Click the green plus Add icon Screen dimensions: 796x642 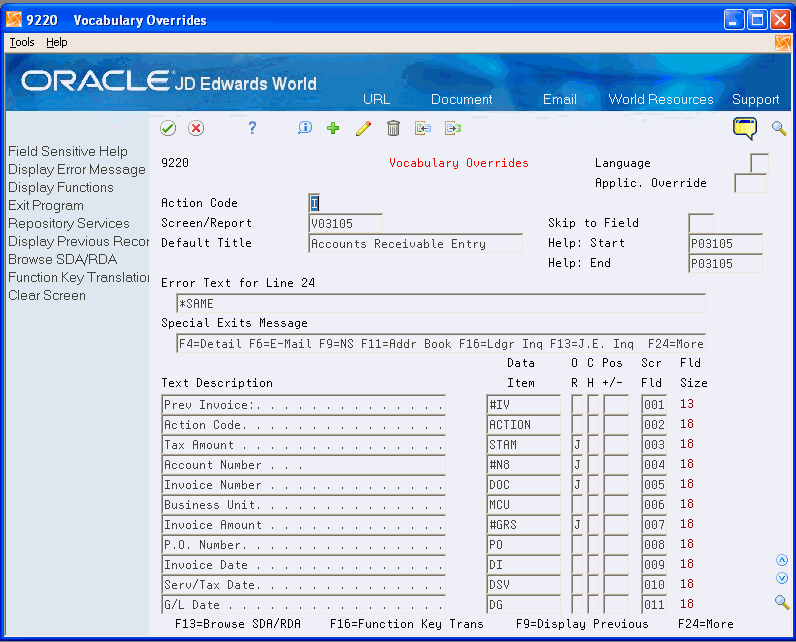tap(333, 128)
